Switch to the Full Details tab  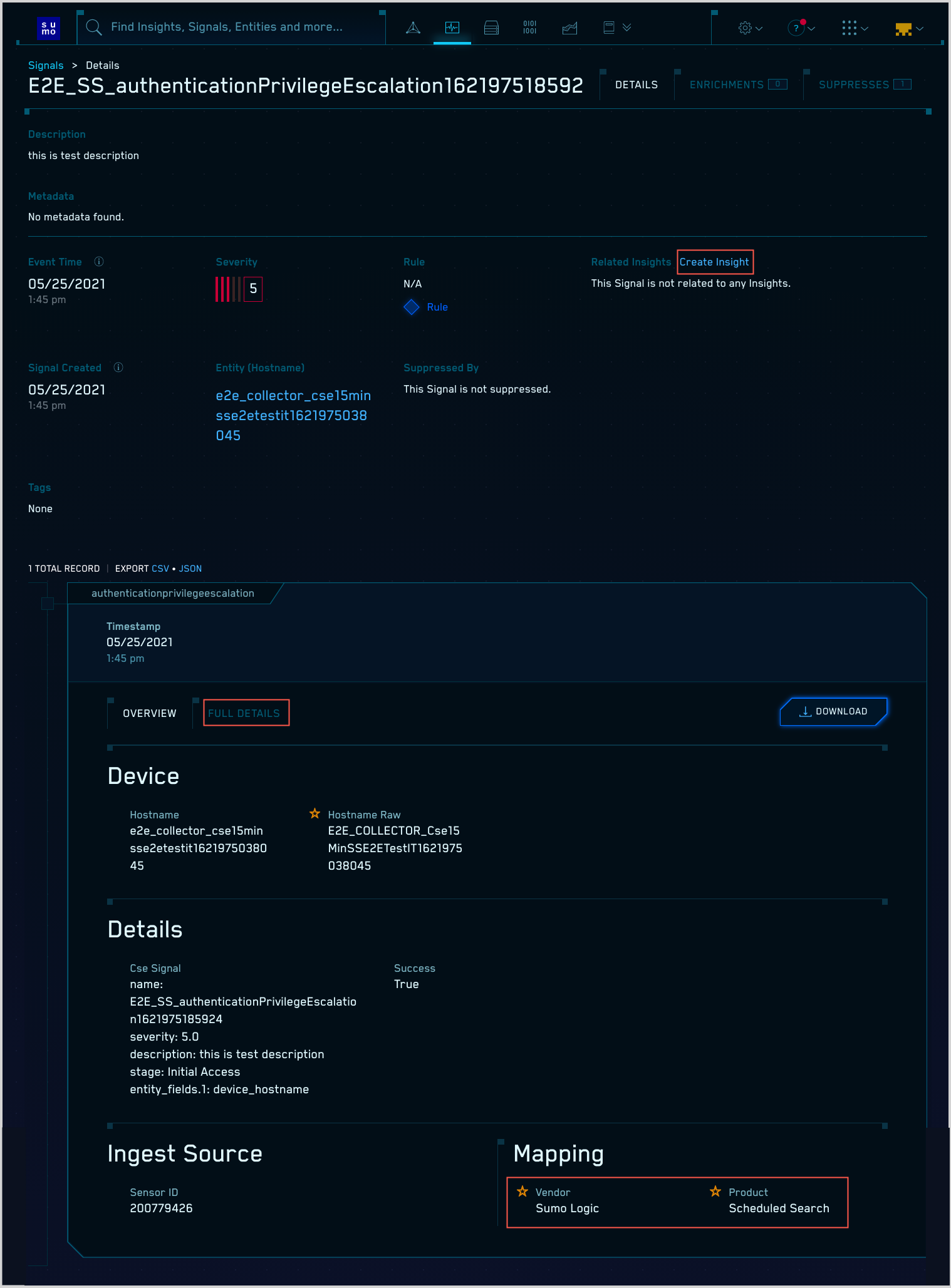pos(244,713)
